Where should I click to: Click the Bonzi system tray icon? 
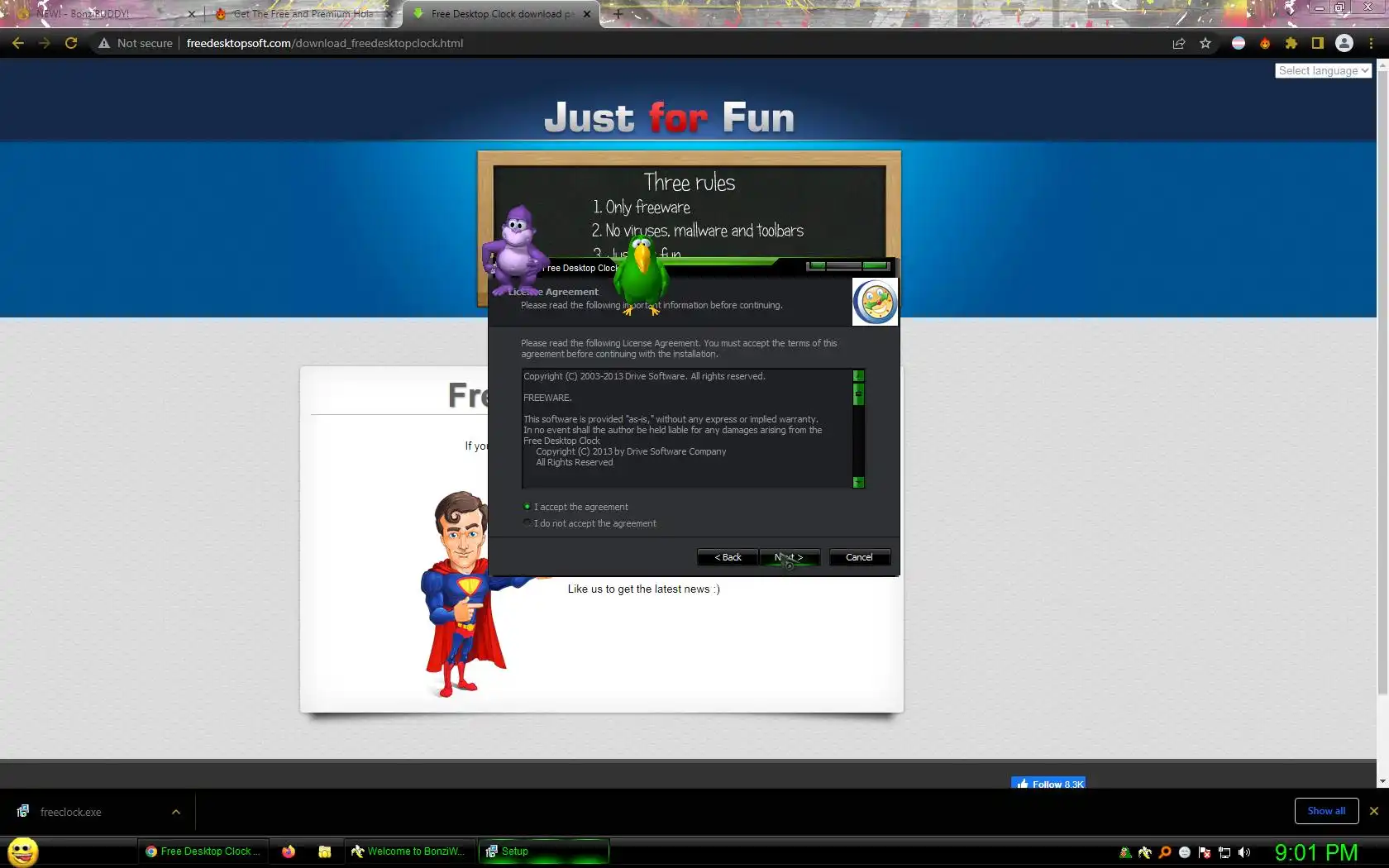click(x=1145, y=852)
